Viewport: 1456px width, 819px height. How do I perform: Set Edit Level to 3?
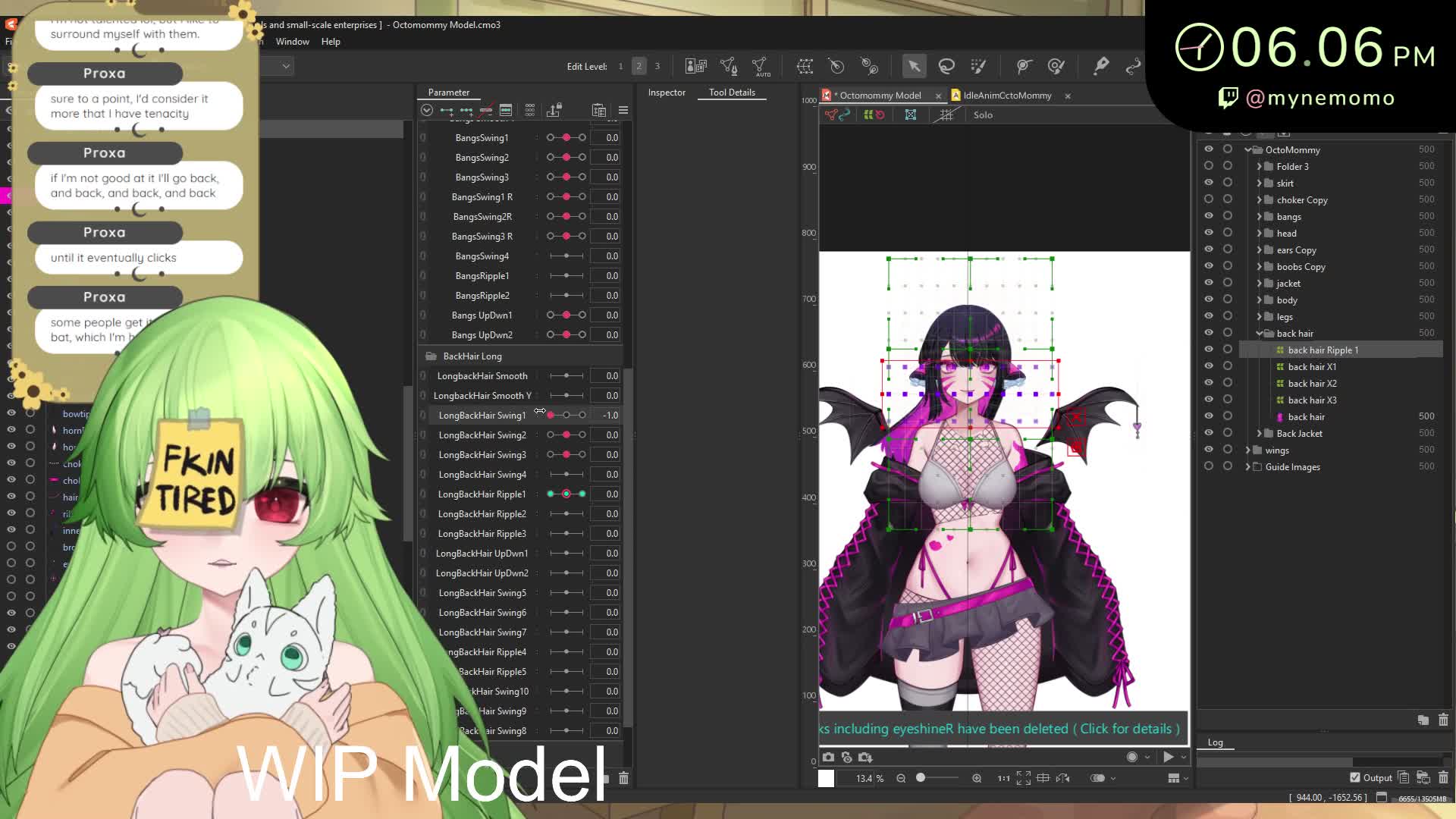(657, 67)
